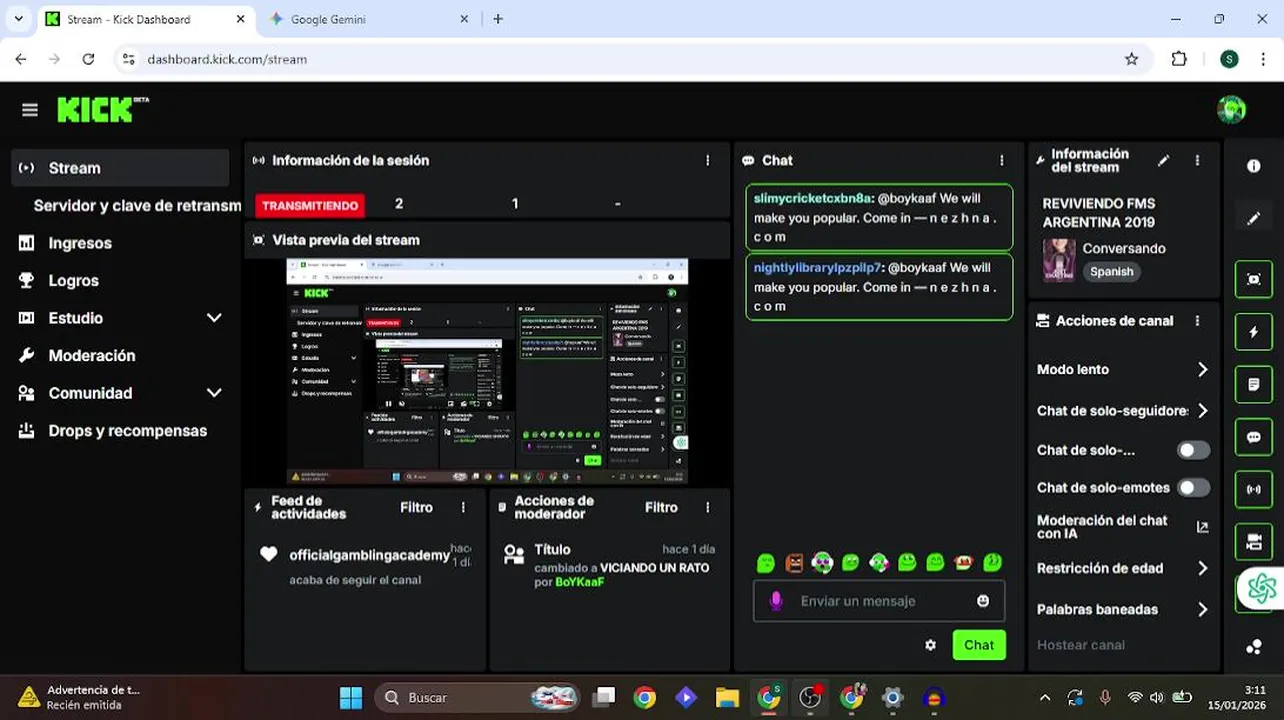Expand the Comunidad sidebar section
The height and width of the screenshot is (720, 1284).
(x=213, y=393)
